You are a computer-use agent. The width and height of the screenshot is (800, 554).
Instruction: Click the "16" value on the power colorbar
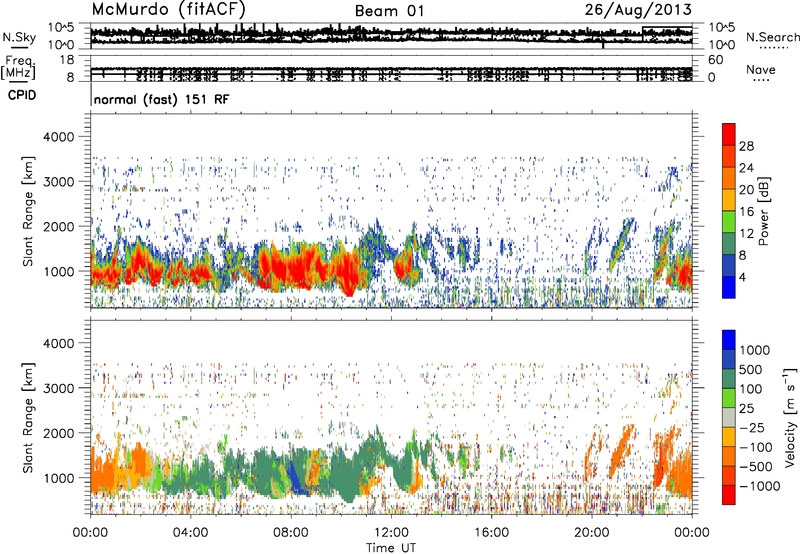pos(746,212)
